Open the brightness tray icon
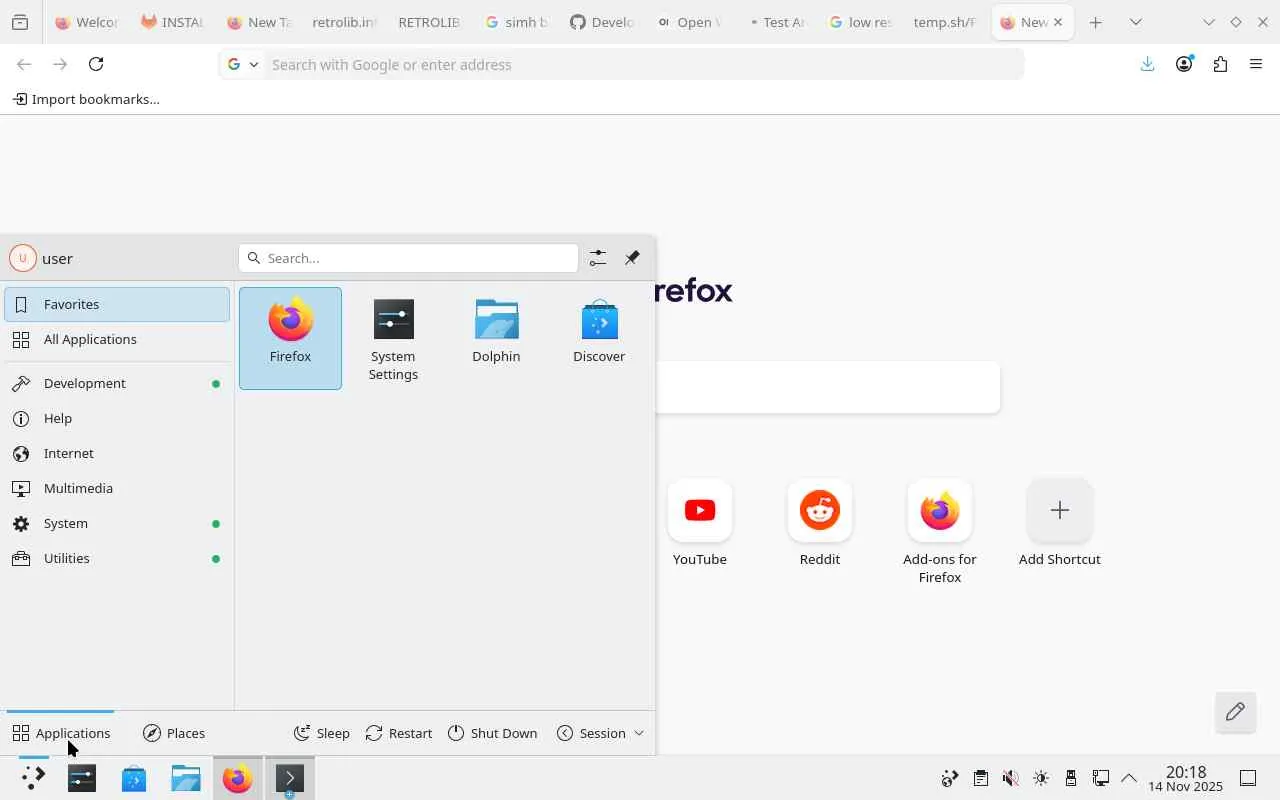1280x800 pixels. pos(1040,778)
